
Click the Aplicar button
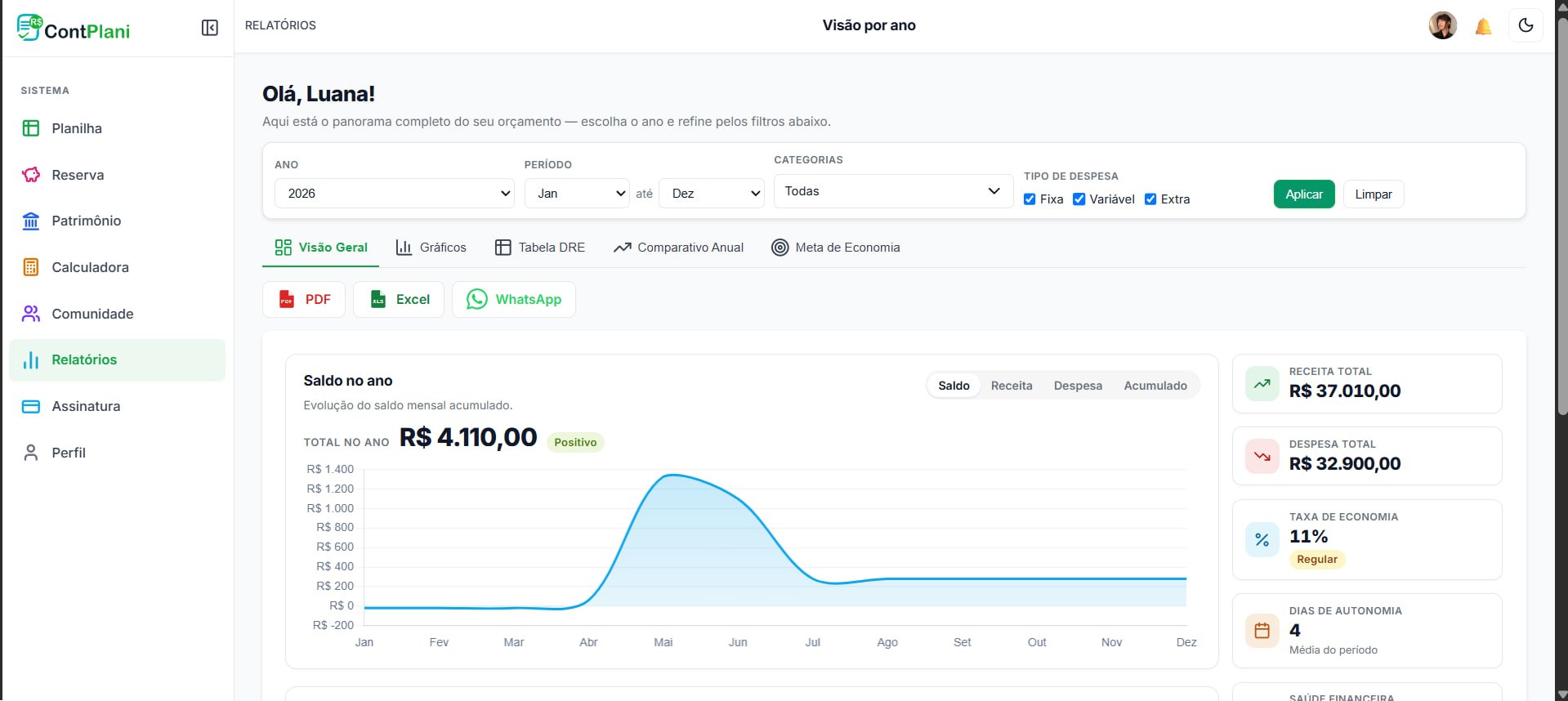[x=1304, y=194]
